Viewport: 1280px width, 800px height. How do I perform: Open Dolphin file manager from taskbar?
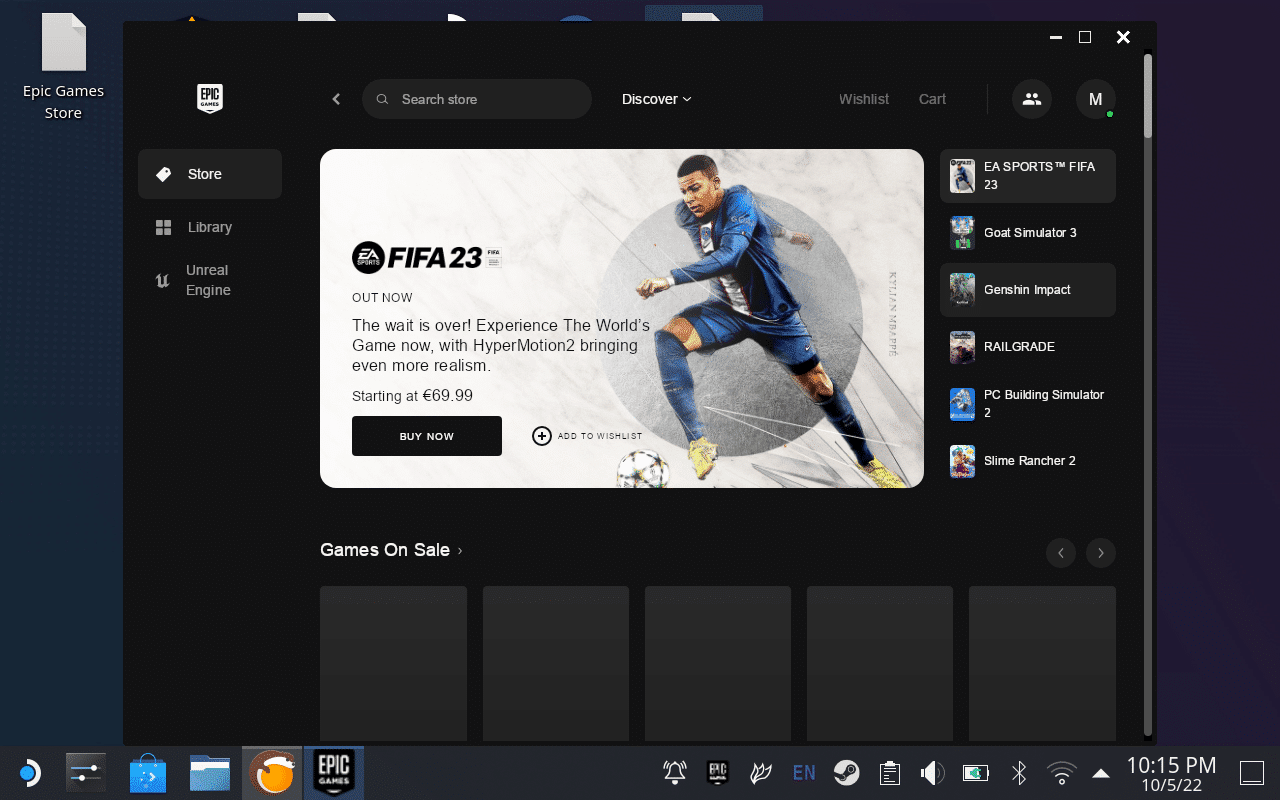[210, 773]
